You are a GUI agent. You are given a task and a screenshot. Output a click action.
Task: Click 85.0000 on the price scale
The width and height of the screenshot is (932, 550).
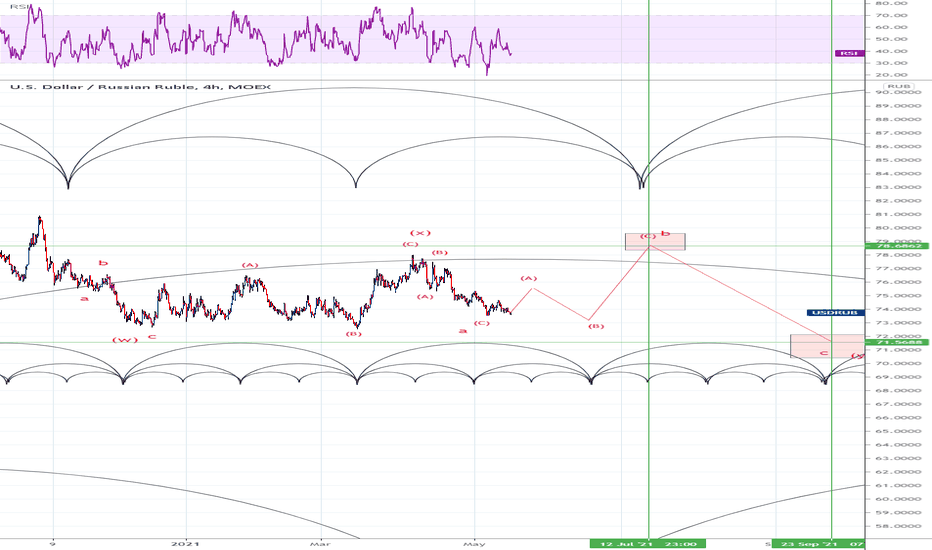point(898,160)
